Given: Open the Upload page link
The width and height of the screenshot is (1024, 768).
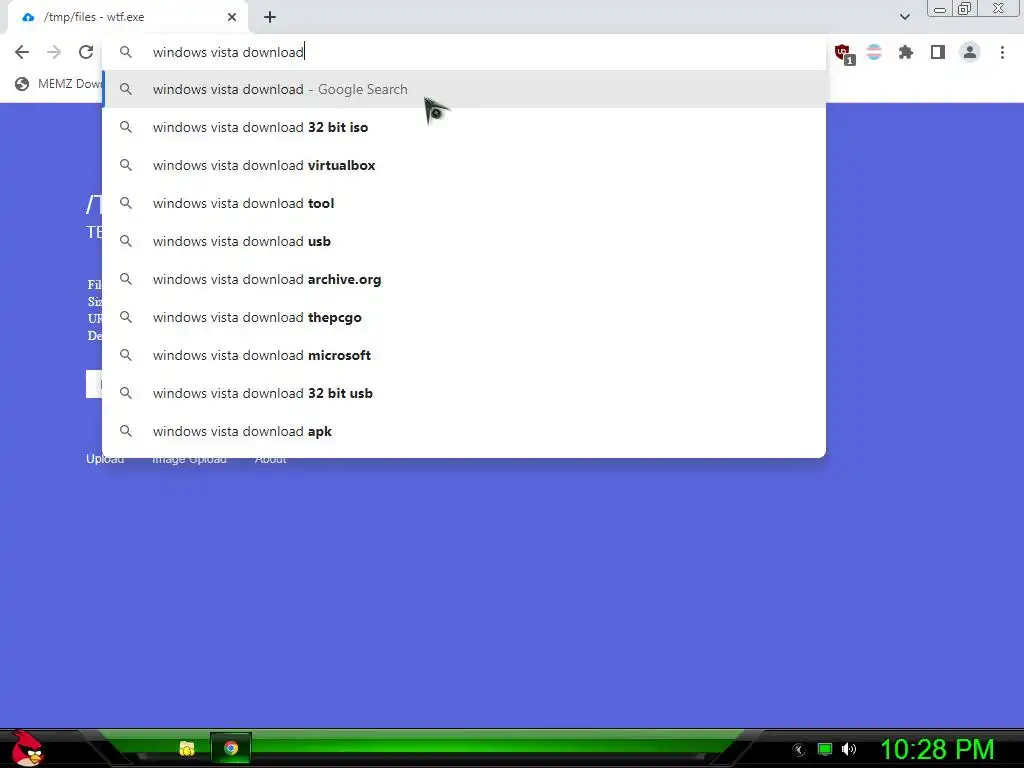Looking at the screenshot, I should pos(104,459).
